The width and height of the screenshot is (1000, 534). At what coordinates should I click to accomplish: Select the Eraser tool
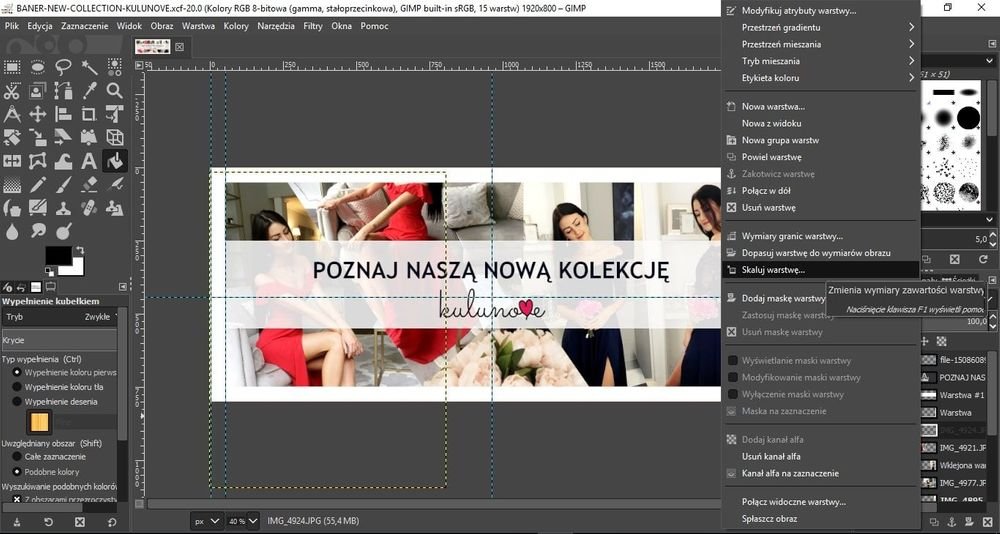tap(89, 184)
